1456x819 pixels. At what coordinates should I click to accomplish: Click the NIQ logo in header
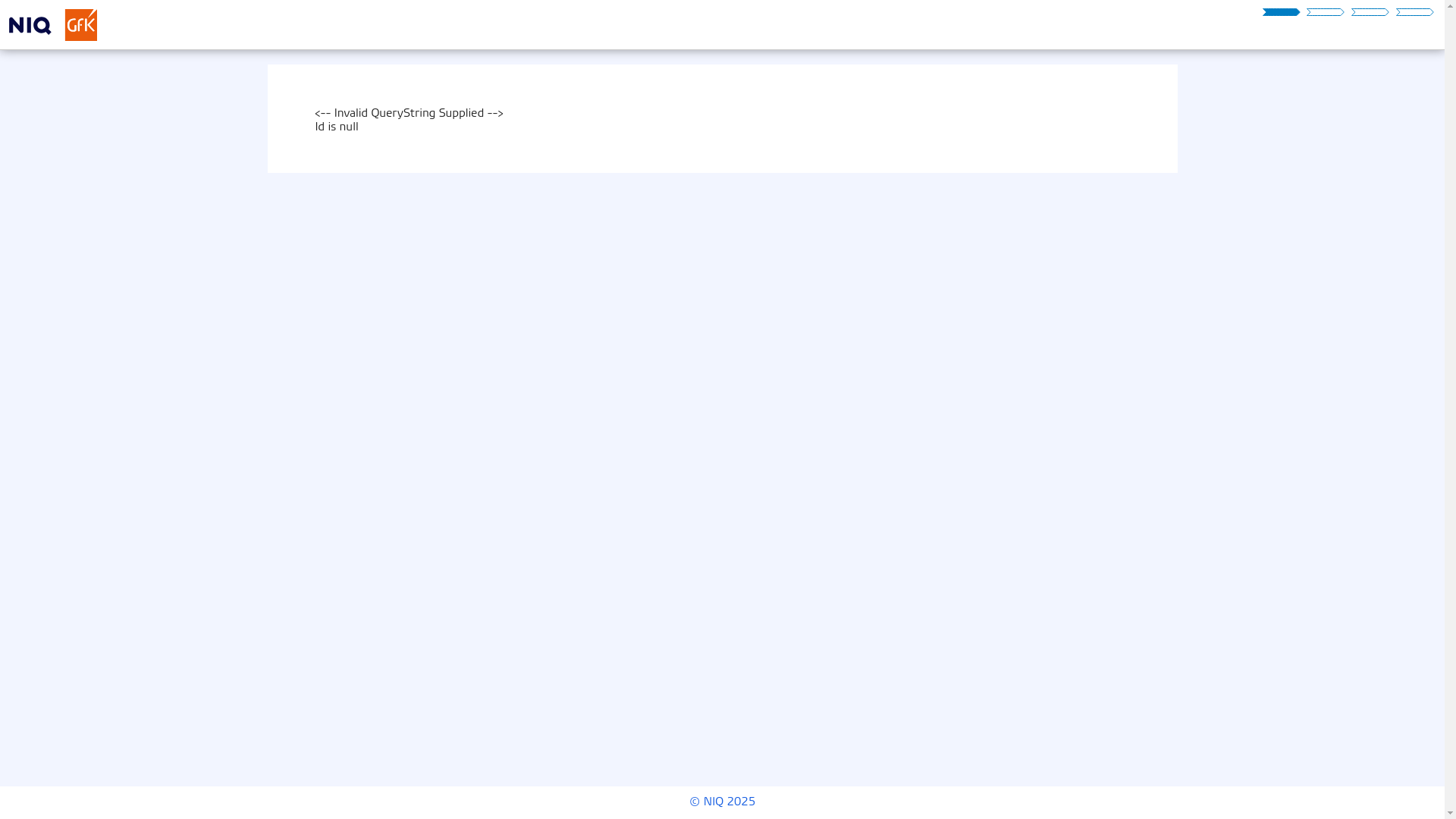[30, 25]
